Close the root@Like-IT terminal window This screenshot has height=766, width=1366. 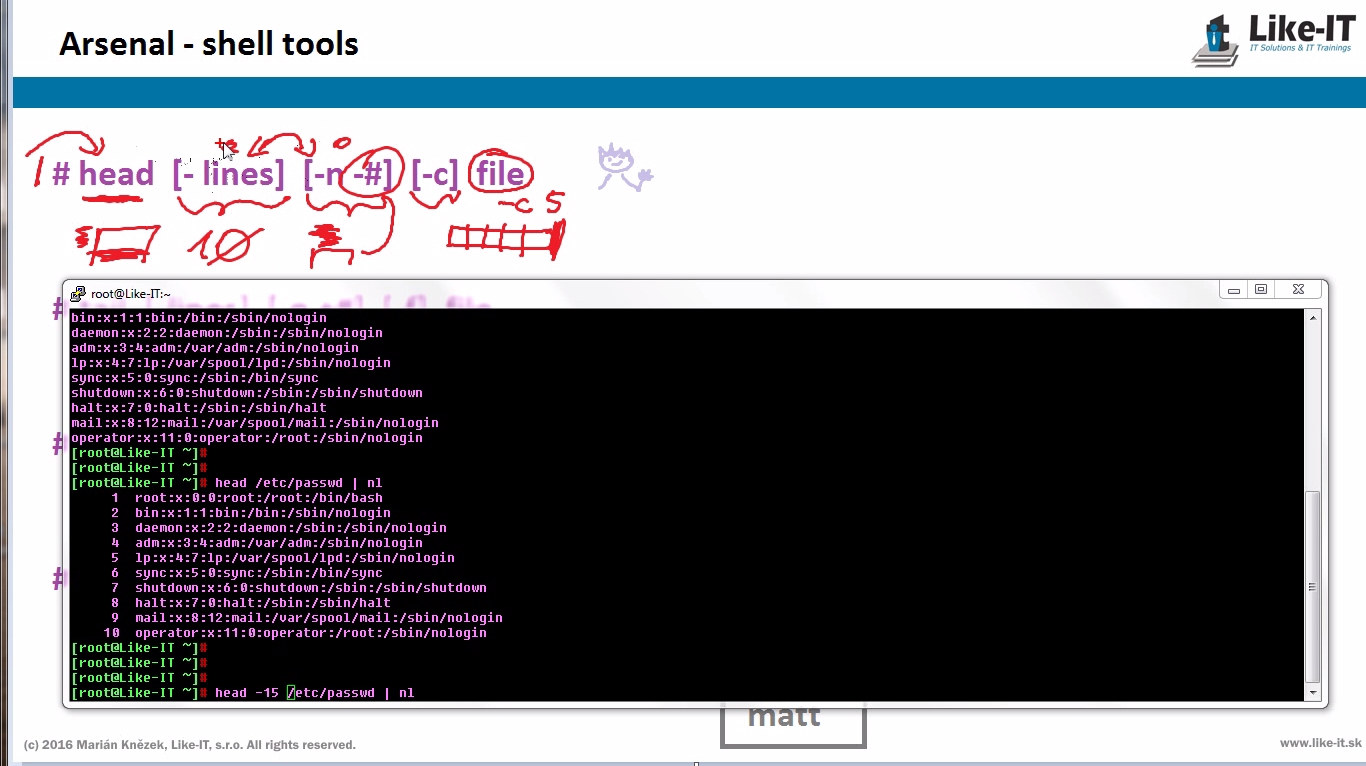(x=1297, y=290)
